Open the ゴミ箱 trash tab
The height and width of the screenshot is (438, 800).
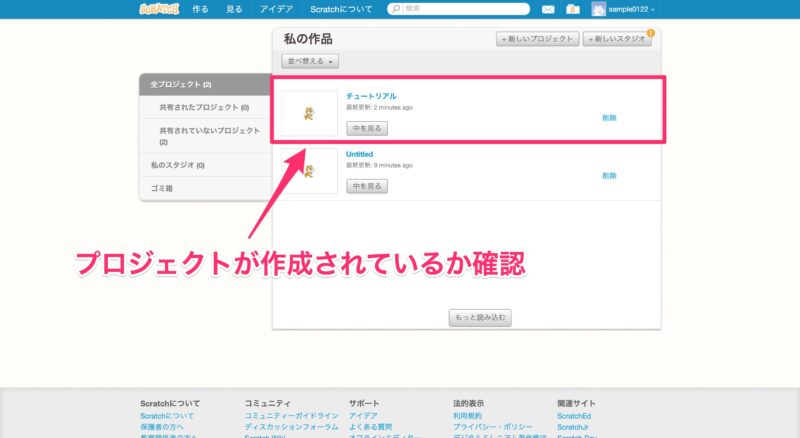(162, 188)
